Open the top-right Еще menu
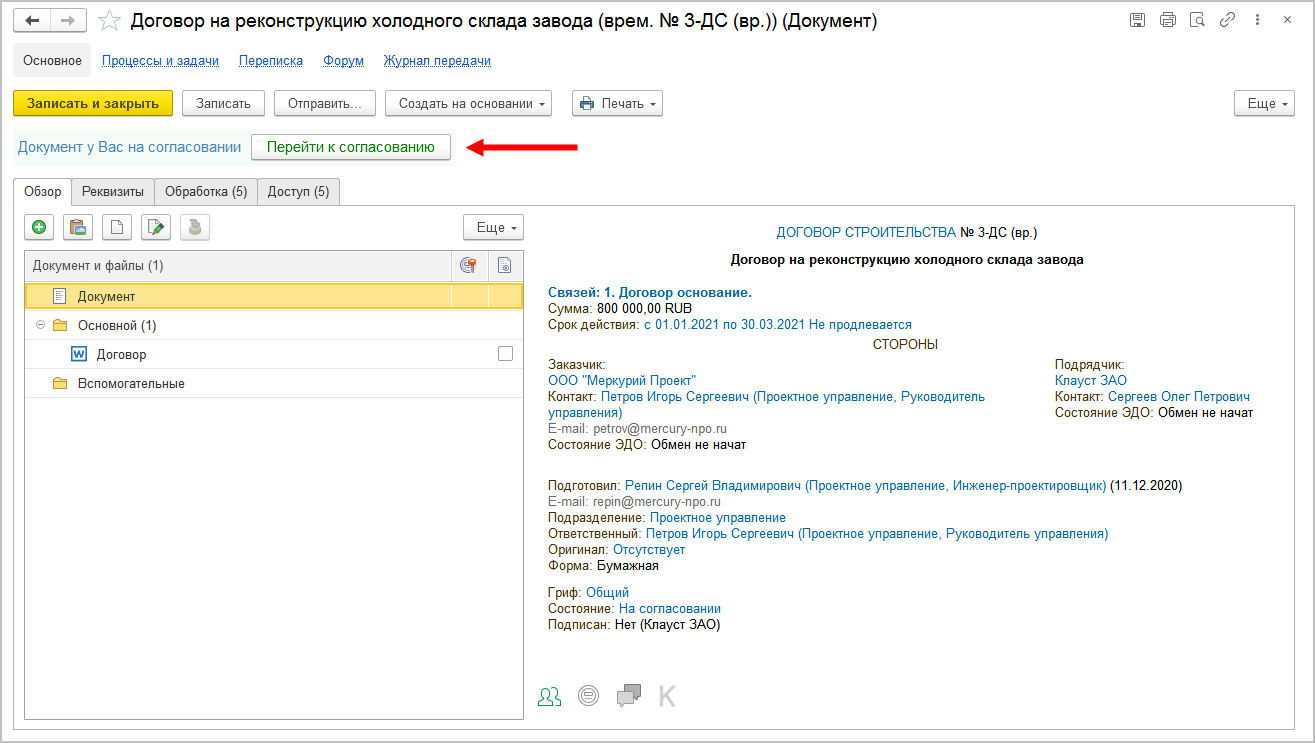 pyautogui.click(x=1264, y=103)
